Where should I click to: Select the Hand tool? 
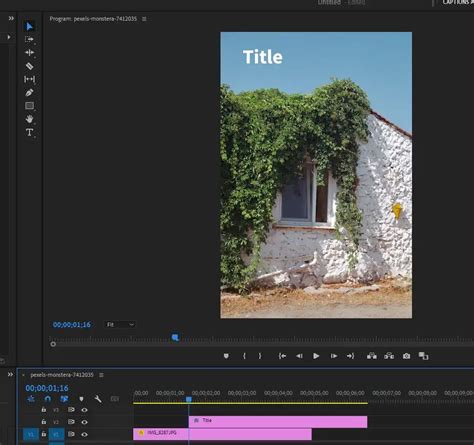(29, 119)
